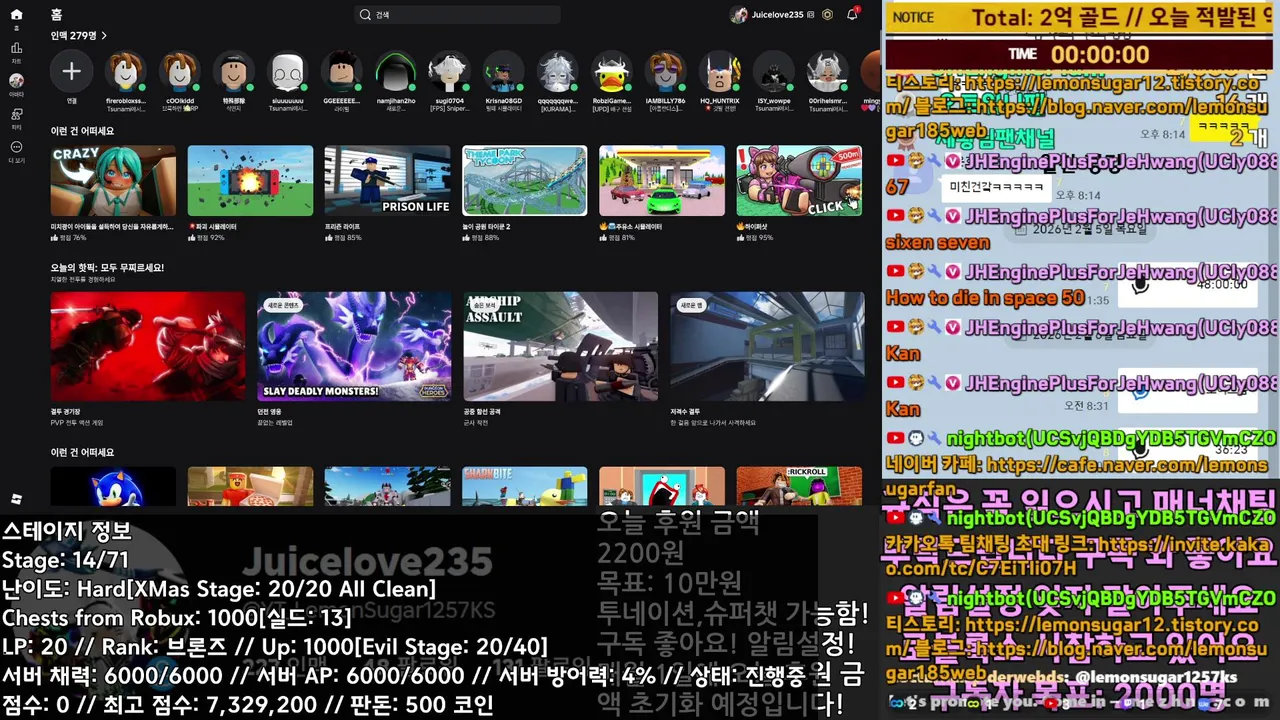Image resolution: width=1280 pixels, height=720 pixels.
Task: Click the 홈 page heading
Action: tap(57, 15)
